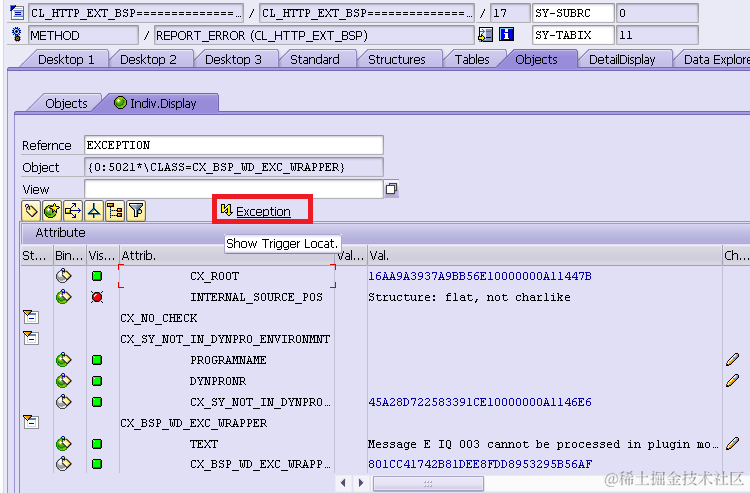
Task: Open the Tables tab
Action: [472, 59]
